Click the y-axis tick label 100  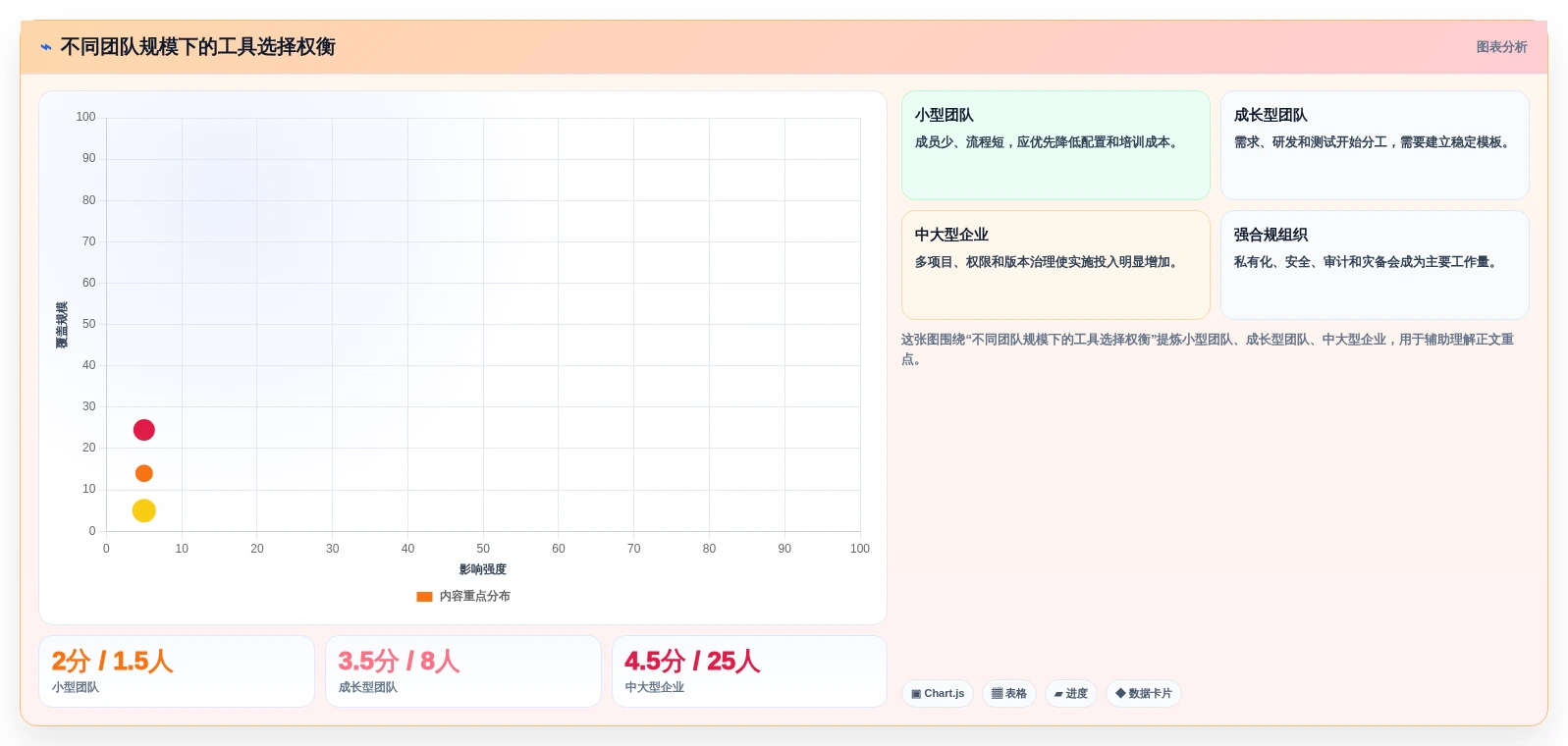pyautogui.click(x=85, y=117)
